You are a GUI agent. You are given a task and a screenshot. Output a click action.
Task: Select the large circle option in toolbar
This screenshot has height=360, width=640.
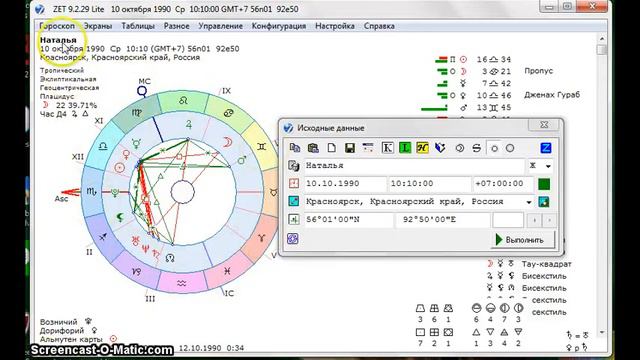(x=510, y=148)
